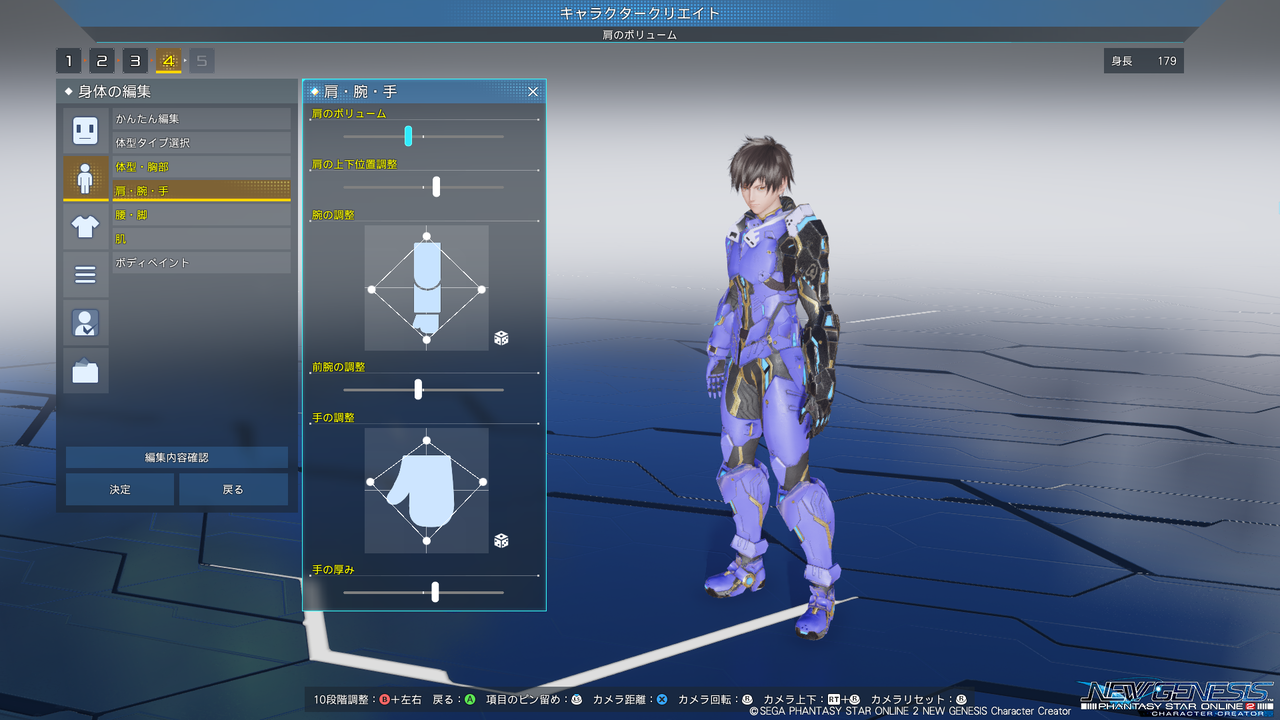Open 腰・脚 menu entry

click(202, 215)
